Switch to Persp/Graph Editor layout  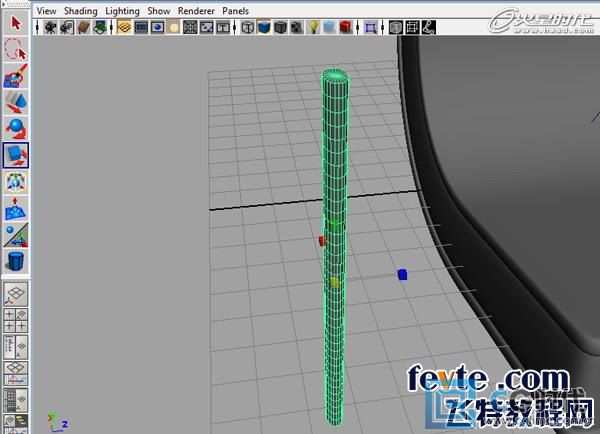click(16, 374)
